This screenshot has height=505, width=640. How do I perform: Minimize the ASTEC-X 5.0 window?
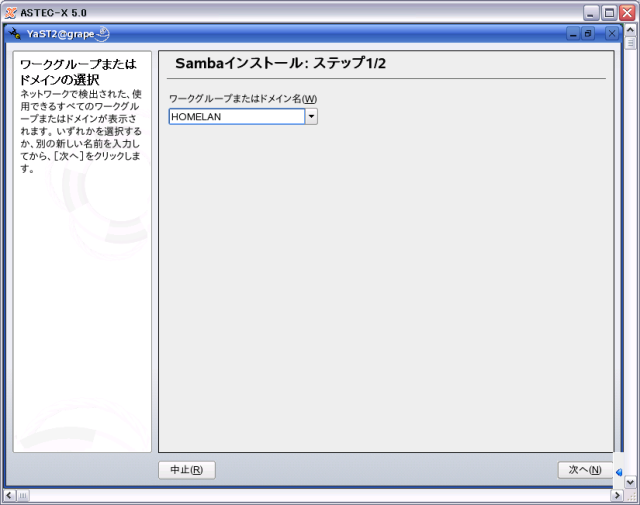click(591, 13)
